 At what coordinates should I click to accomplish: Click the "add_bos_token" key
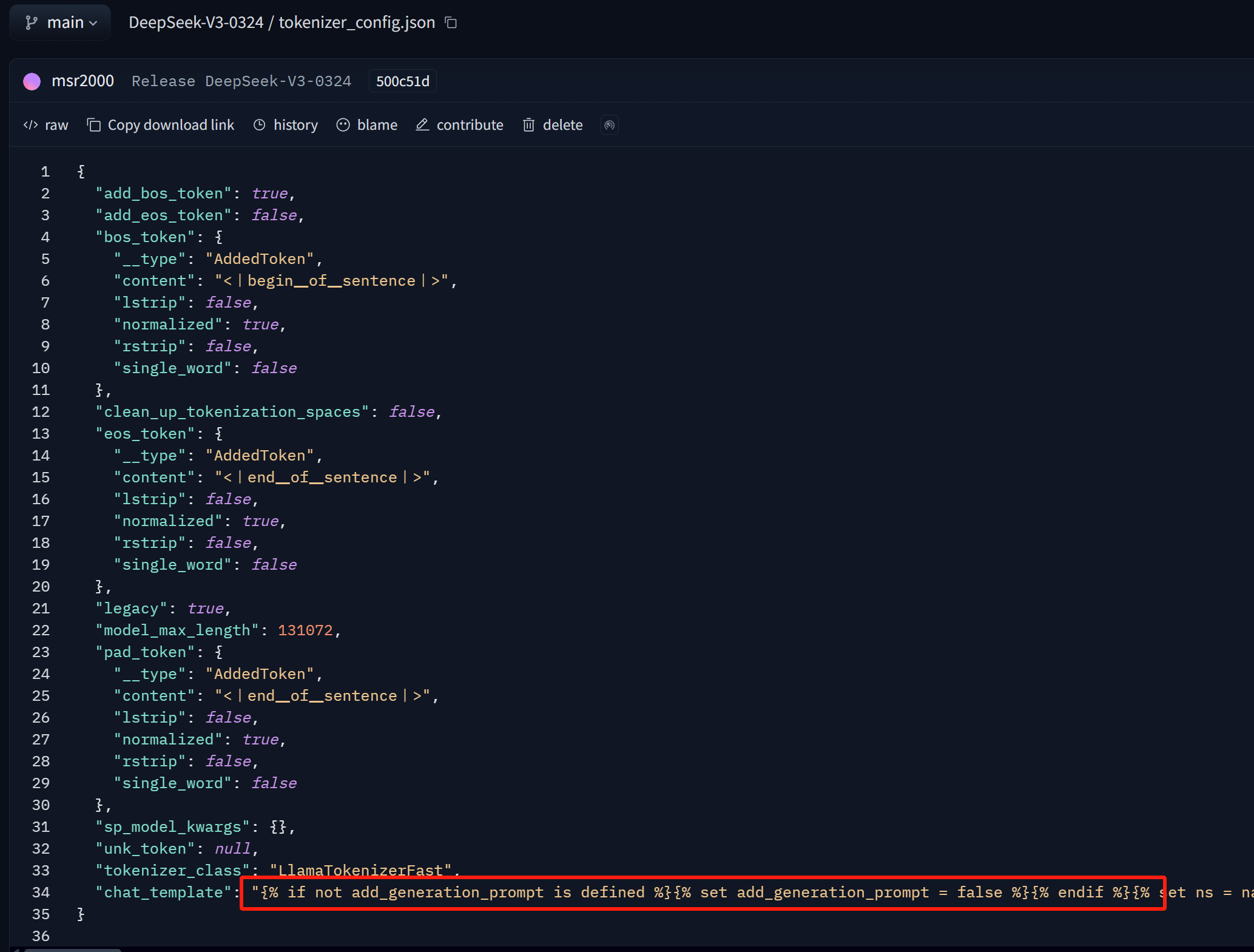pos(164,194)
